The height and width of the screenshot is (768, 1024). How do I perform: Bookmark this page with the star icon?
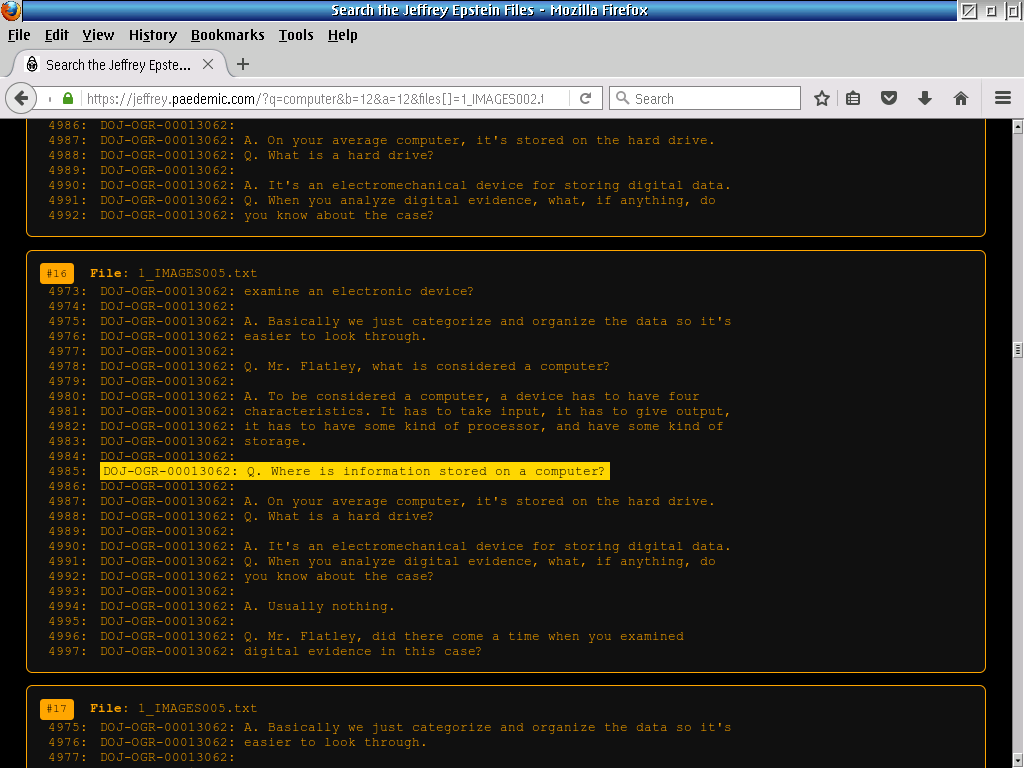(x=822, y=98)
